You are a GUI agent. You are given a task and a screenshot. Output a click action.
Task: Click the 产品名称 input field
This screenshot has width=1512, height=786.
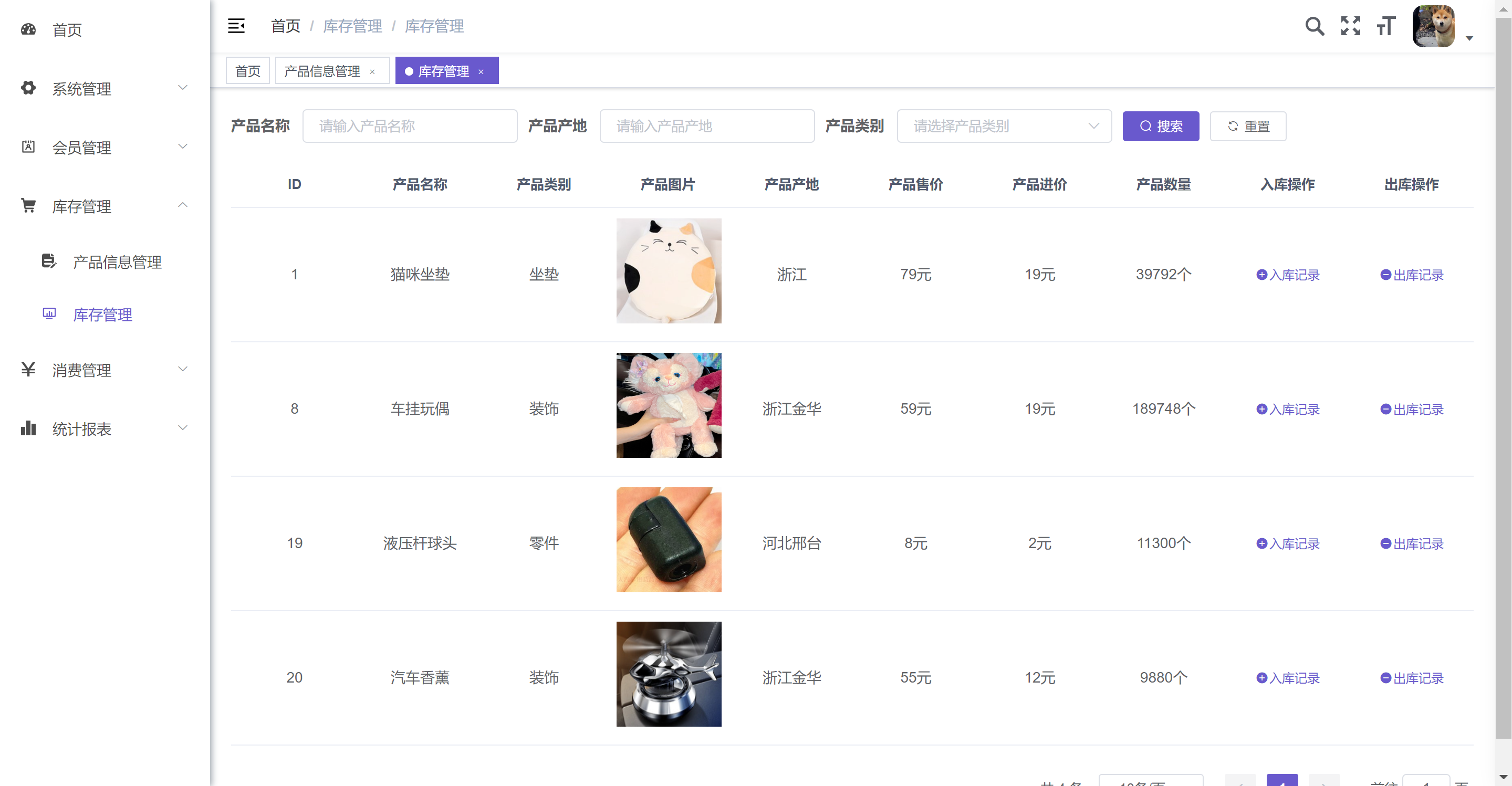tap(410, 126)
